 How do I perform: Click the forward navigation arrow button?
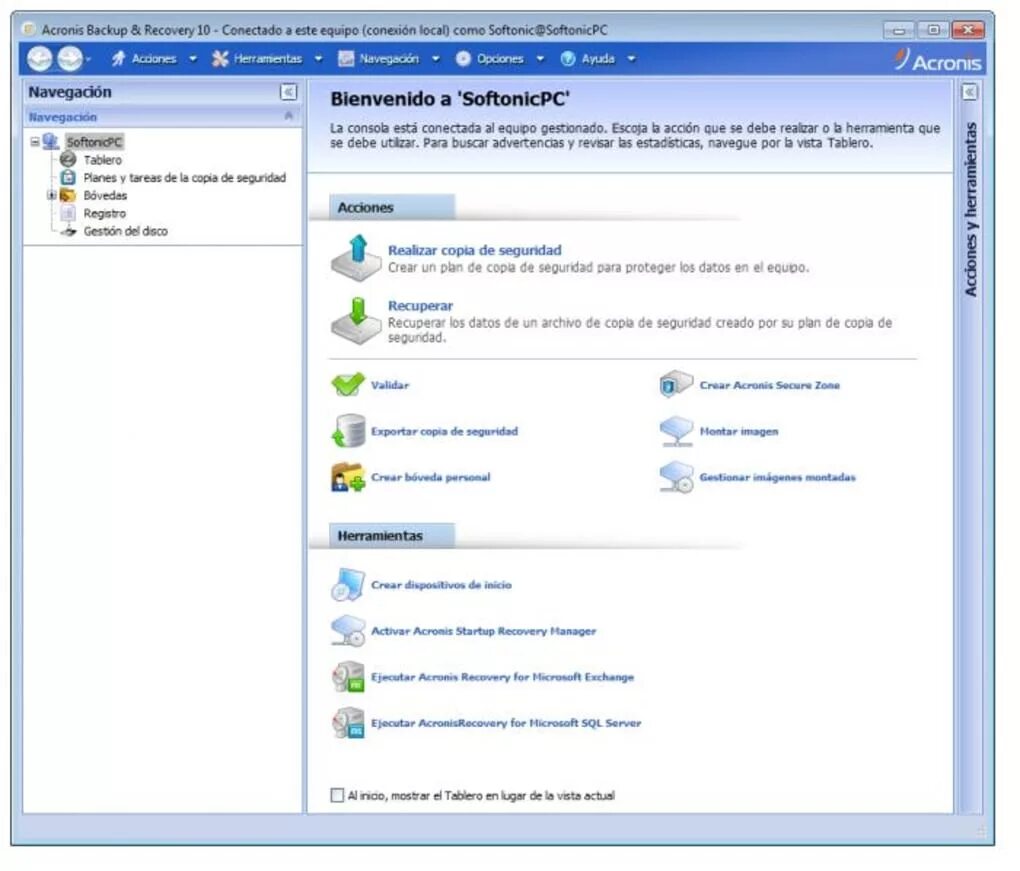point(70,59)
